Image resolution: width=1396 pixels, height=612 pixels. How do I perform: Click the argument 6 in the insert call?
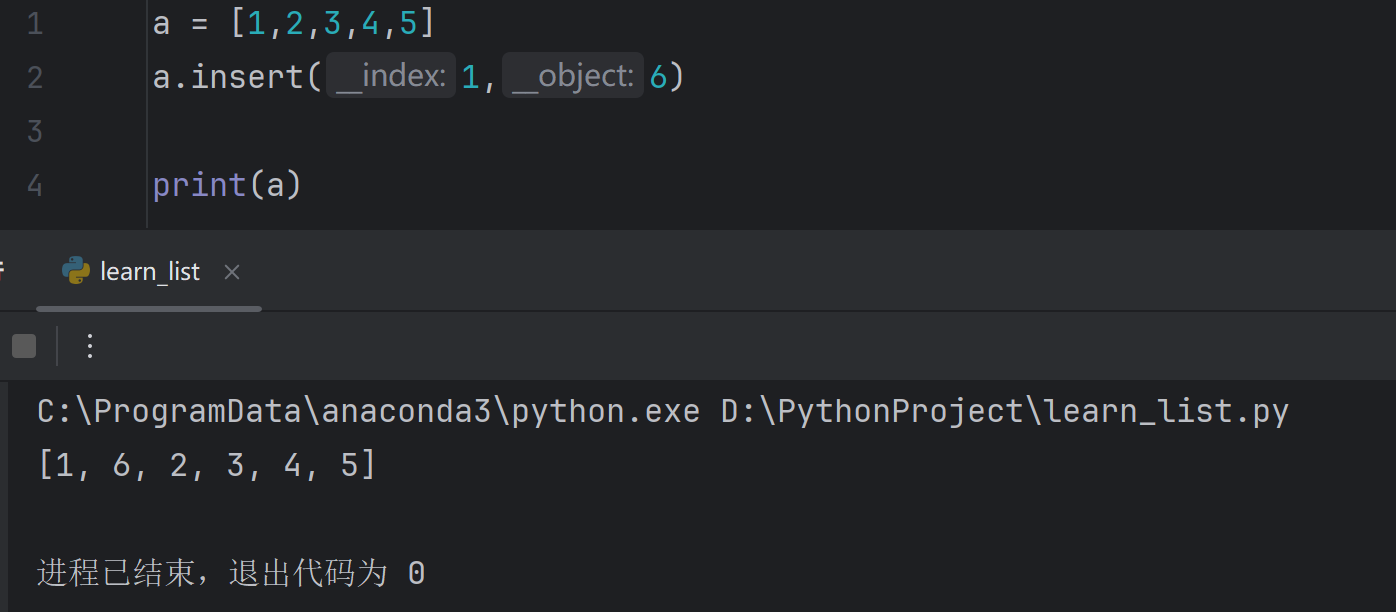(658, 77)
